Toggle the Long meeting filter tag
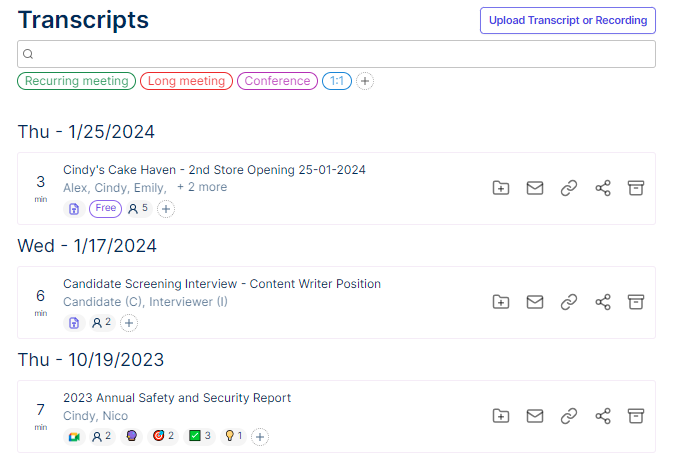This screenshot has width=699, height=460. (186, 81)
